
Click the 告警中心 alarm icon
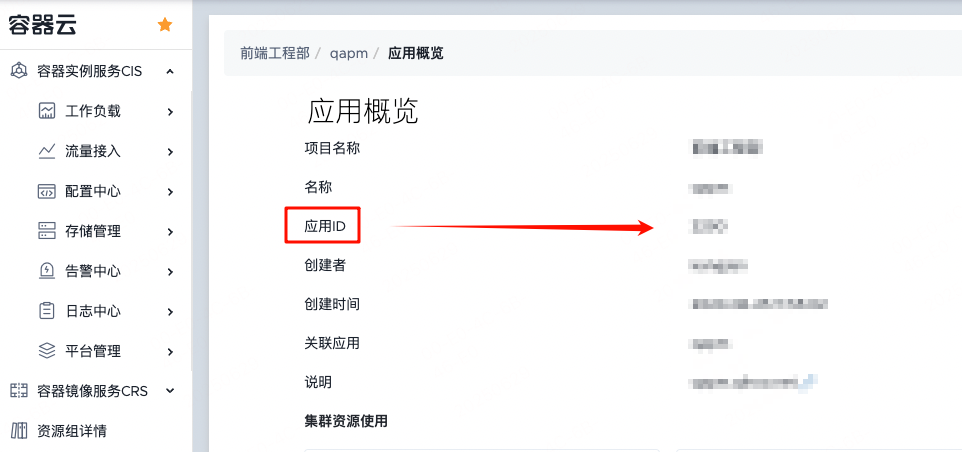coord(47,271)
